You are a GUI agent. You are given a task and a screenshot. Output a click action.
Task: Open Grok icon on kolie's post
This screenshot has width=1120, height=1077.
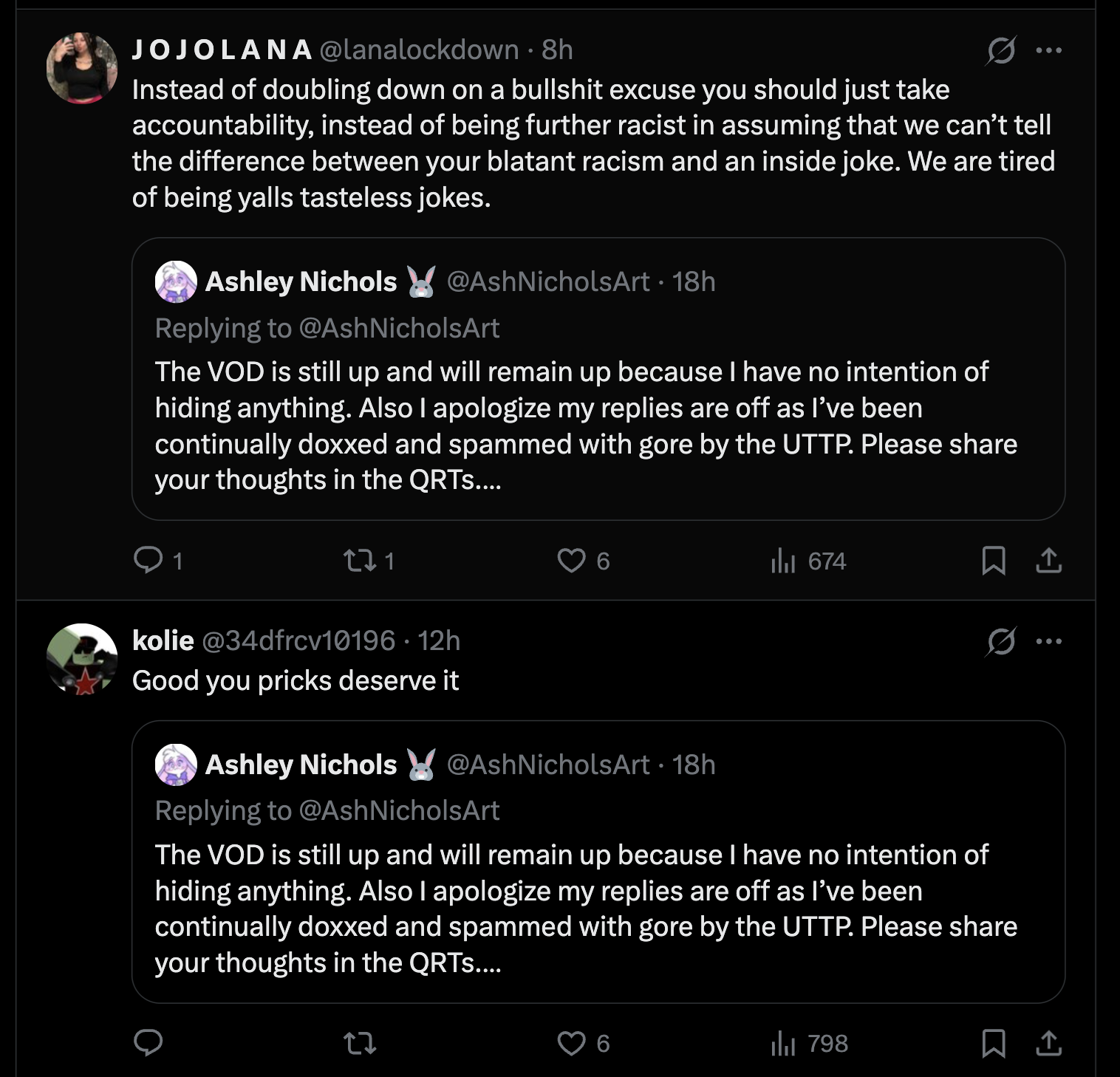1001,641
